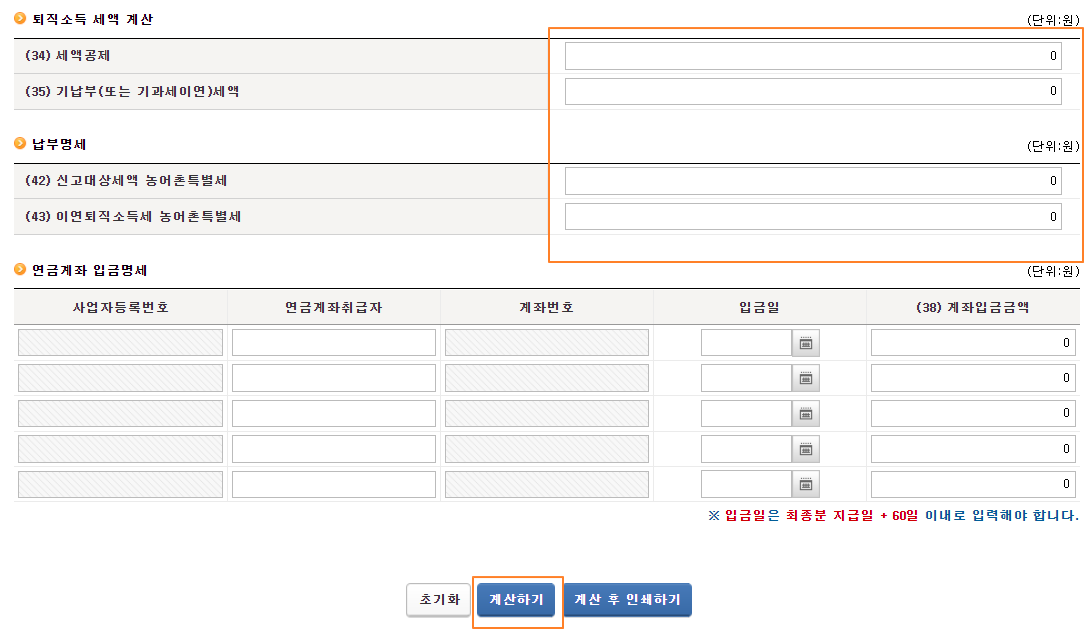Click fourth row (38) 계좌입금금액 field
The image size is (1088, 629).
pyautogui.click(x=974, y=449)
